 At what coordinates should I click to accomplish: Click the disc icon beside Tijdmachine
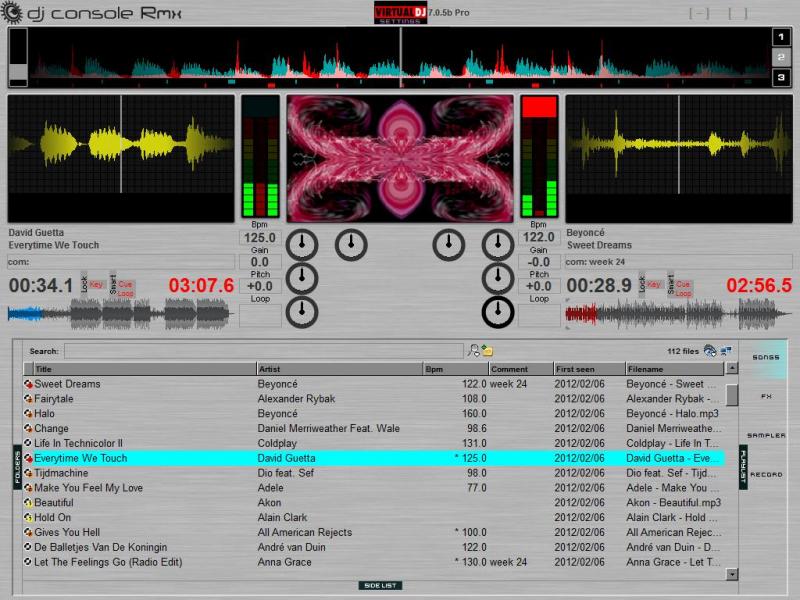coord(28,473)
